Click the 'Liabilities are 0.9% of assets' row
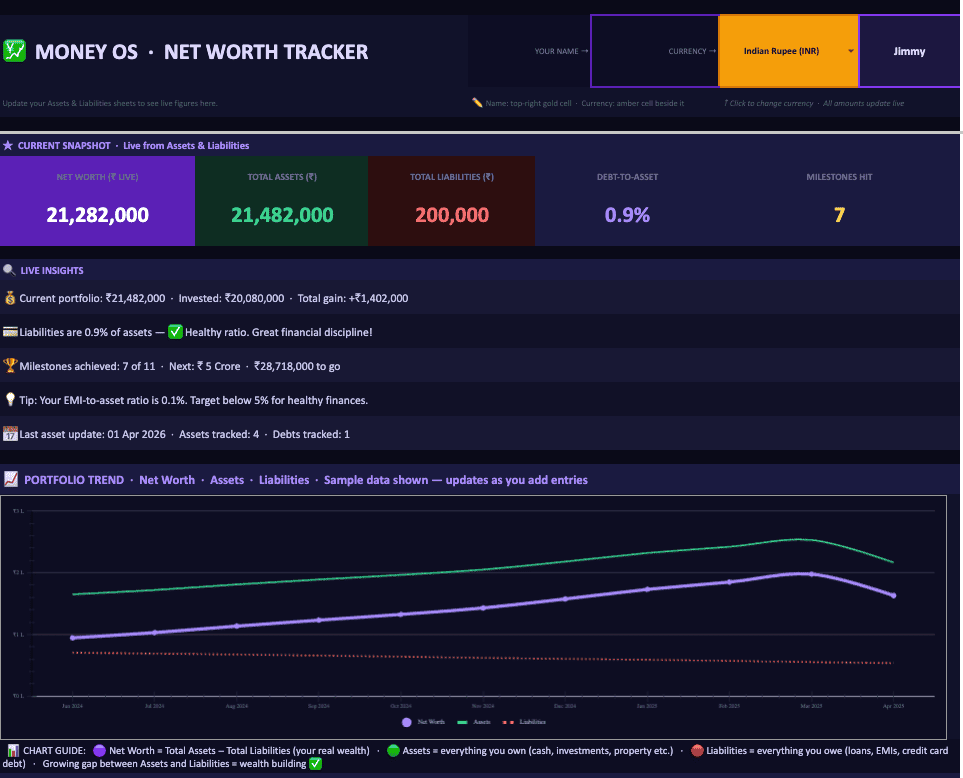Viewport: 963px width, 778px height. pyautogui.click(x=480, y=332)
